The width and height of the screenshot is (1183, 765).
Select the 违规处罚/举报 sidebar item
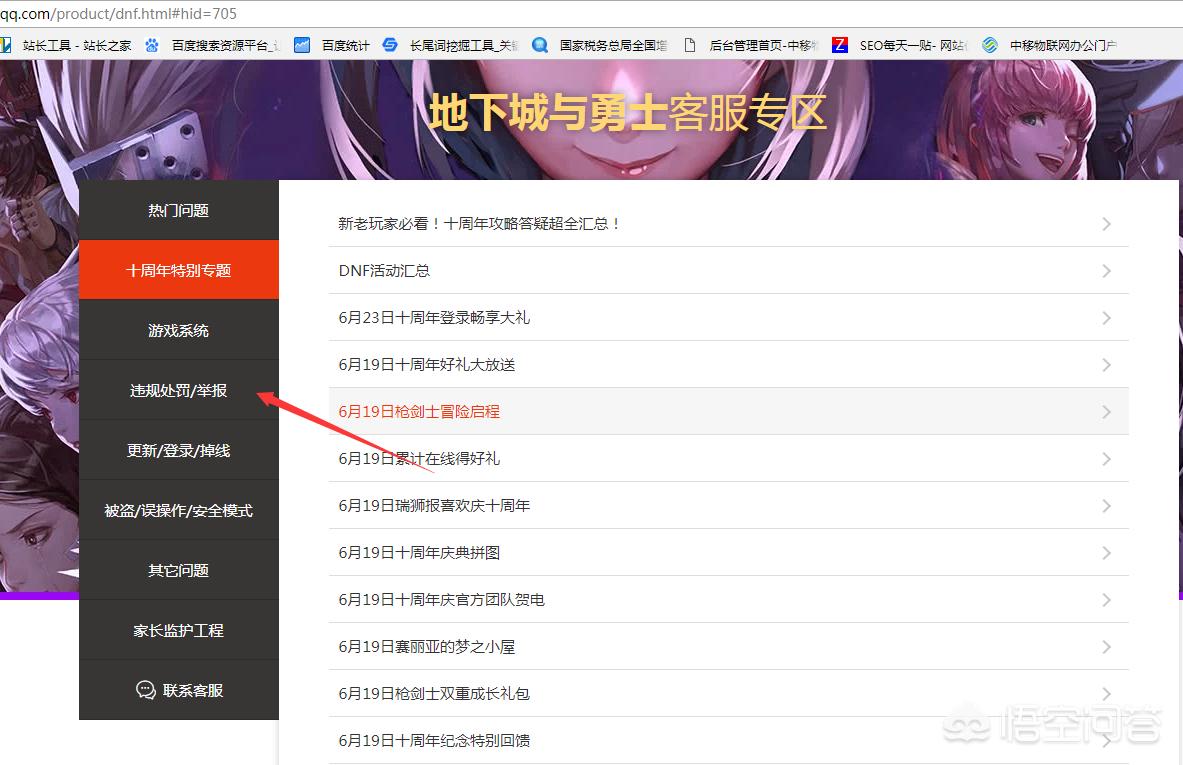tap(178, 390)
